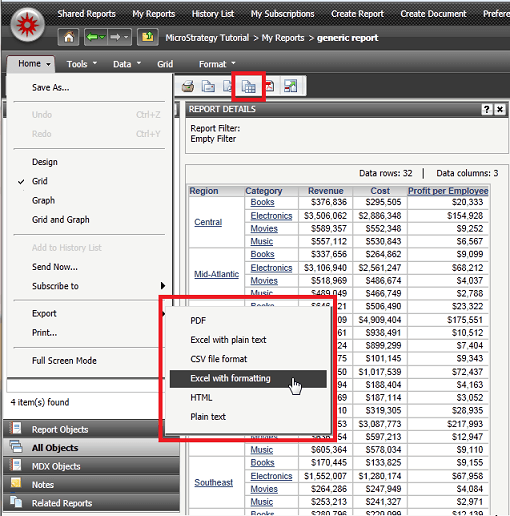
Task: Open the MDX Objects panel
Action: point(92,466)
